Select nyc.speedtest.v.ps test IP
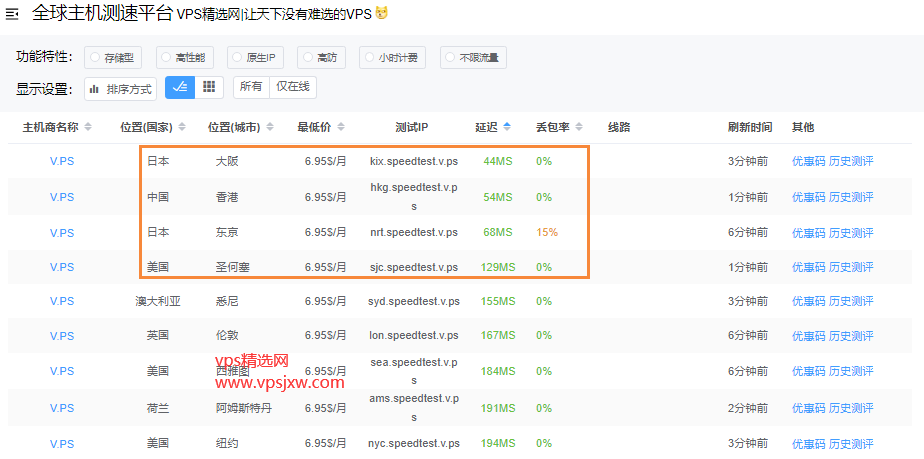 click(x=414, y=444)
